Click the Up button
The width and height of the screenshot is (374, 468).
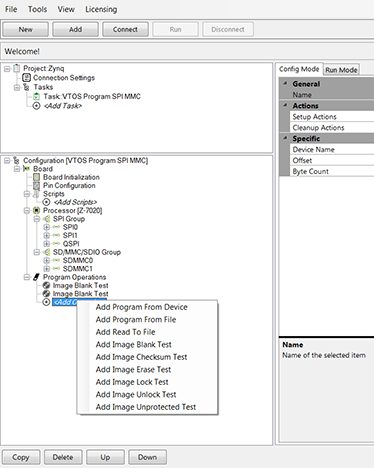(x=105, y=457)
